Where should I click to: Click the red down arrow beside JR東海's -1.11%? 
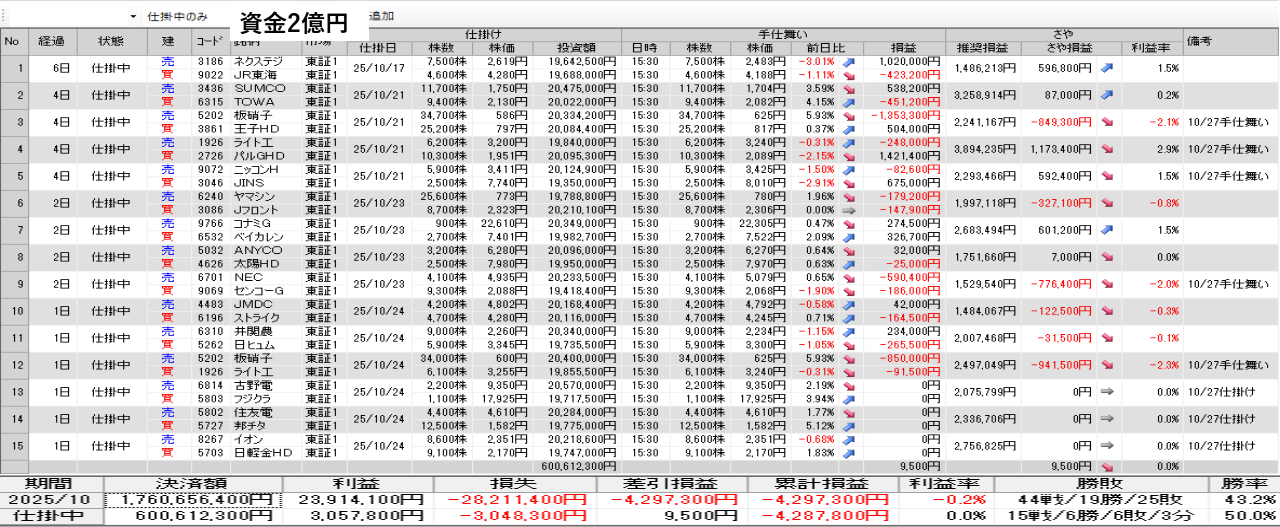848,75
